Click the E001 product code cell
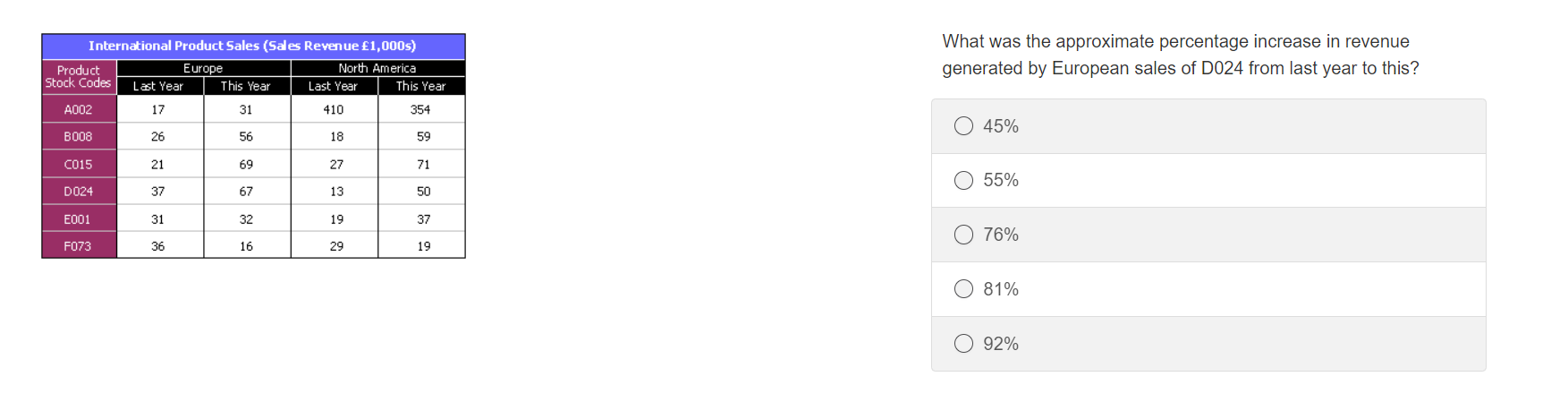Viewport: 1568px width, 402px height. point(78,219)
